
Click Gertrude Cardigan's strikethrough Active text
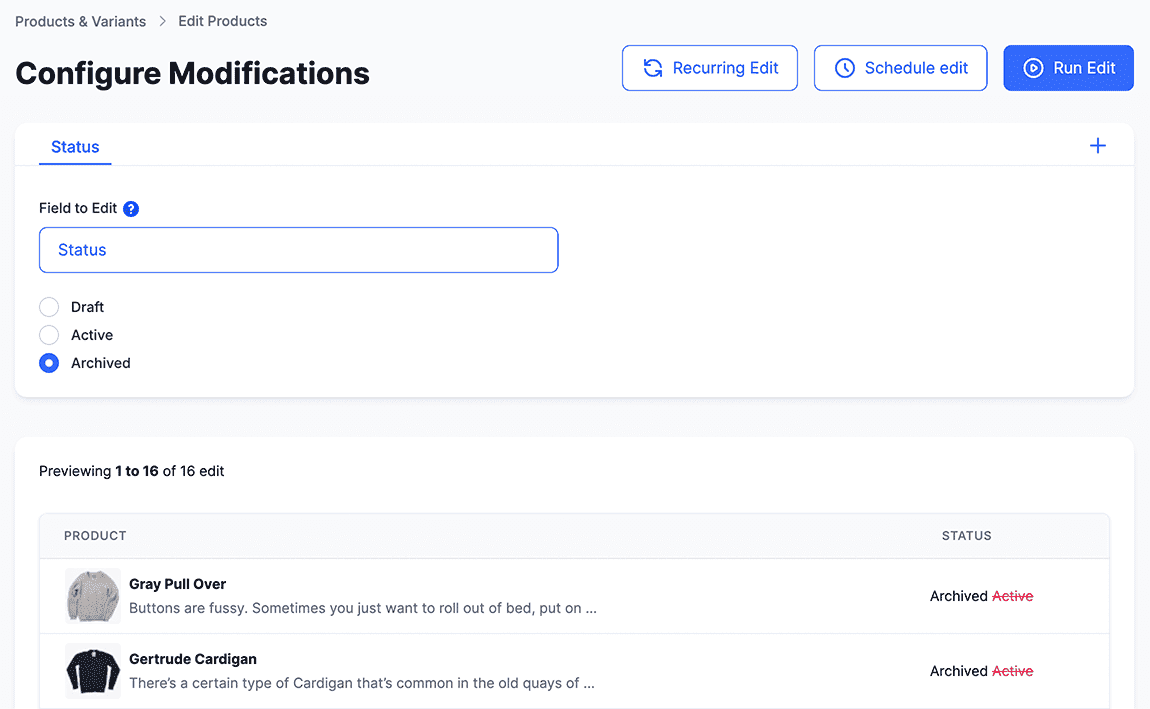pyautogui.click(x=1012, y=671)
